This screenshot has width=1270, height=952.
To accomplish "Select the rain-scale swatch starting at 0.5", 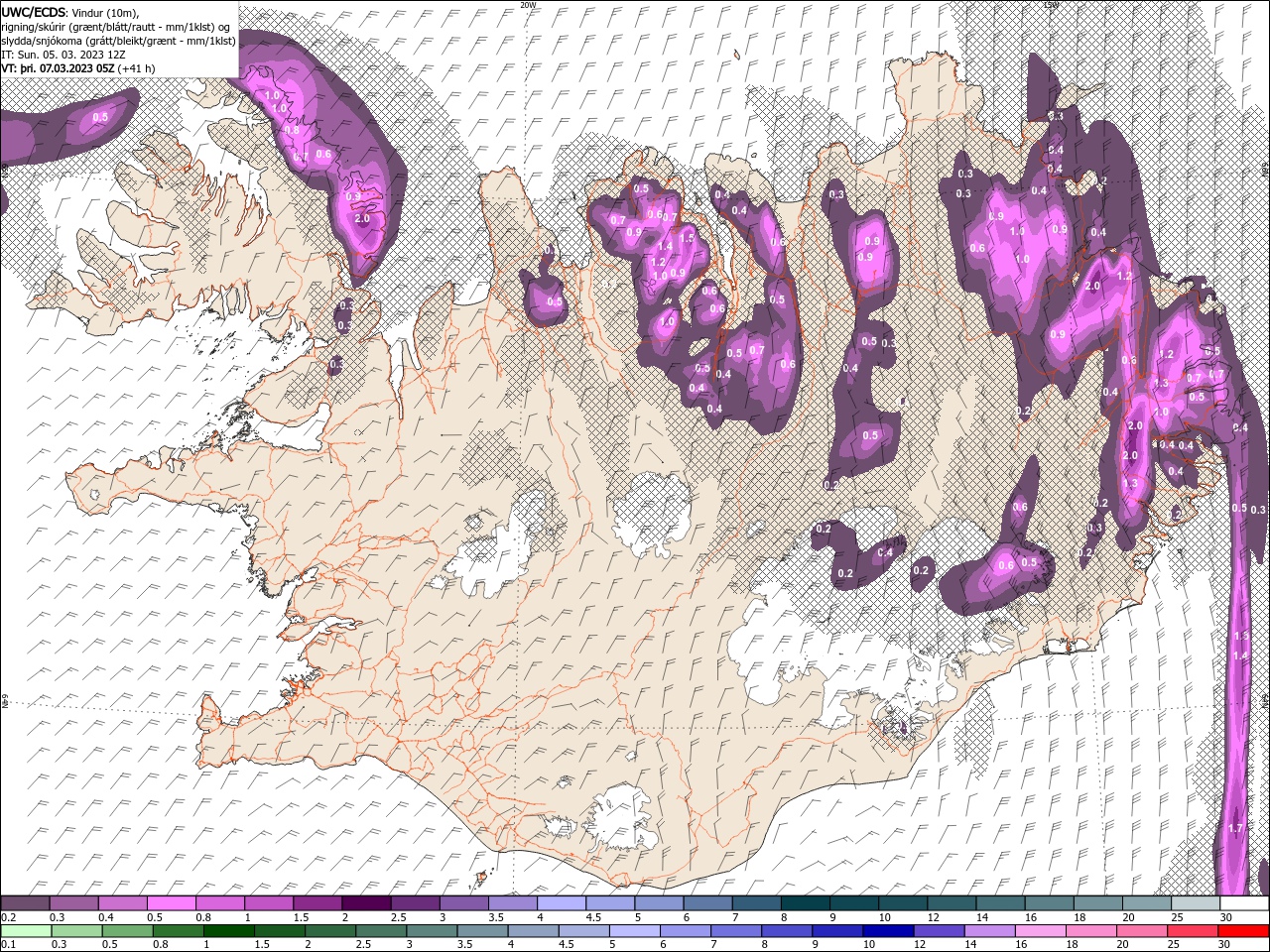I will pyautogui.click(x=127, y=931).
